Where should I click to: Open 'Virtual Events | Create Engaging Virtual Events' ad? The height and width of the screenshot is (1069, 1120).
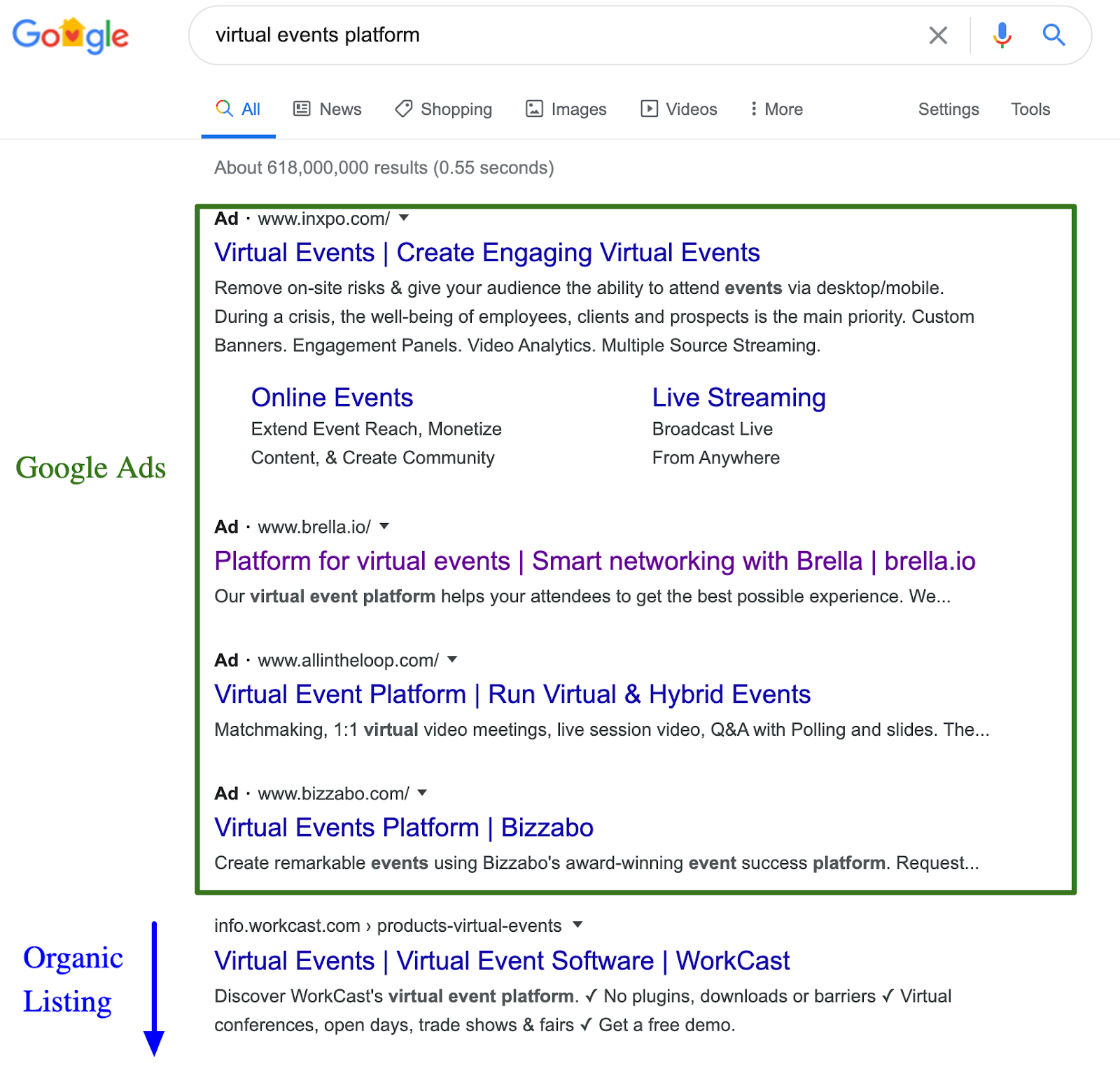pos(487,253)
